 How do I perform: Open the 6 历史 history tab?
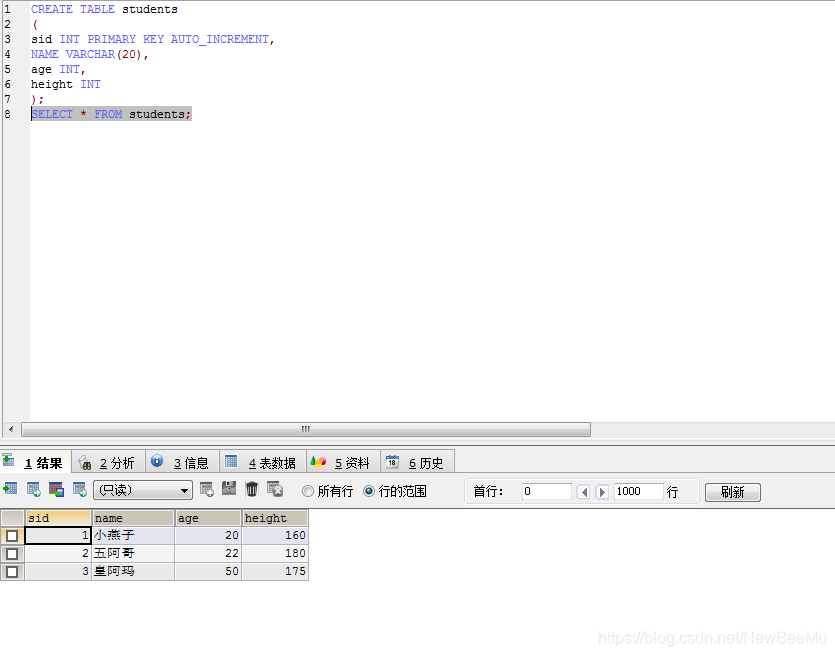tap(418, 462)
